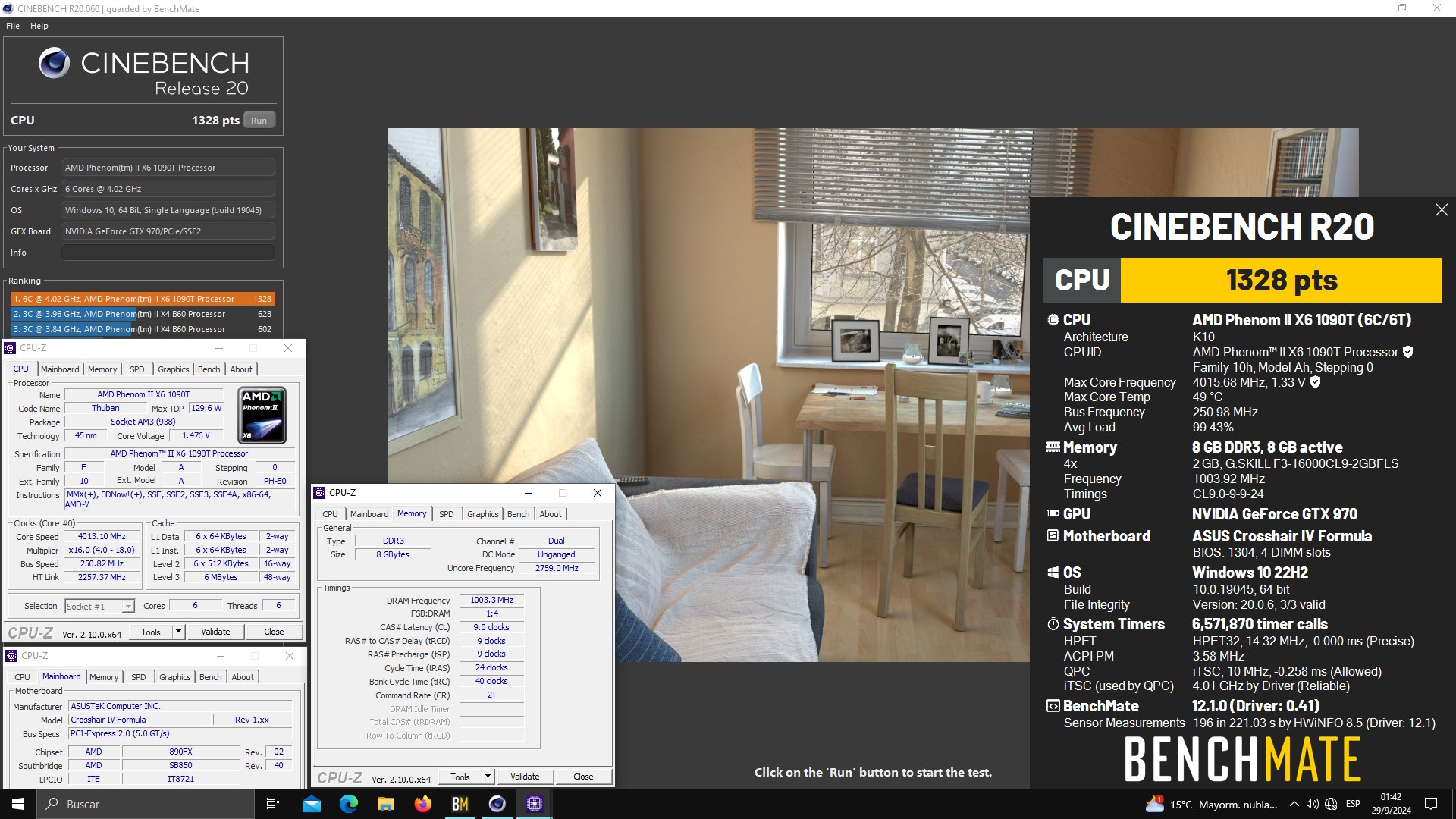Screen dimensions: 1456x819
Task: Click Close button in top CPU-Z window
Action: click(x=274, y=632)
